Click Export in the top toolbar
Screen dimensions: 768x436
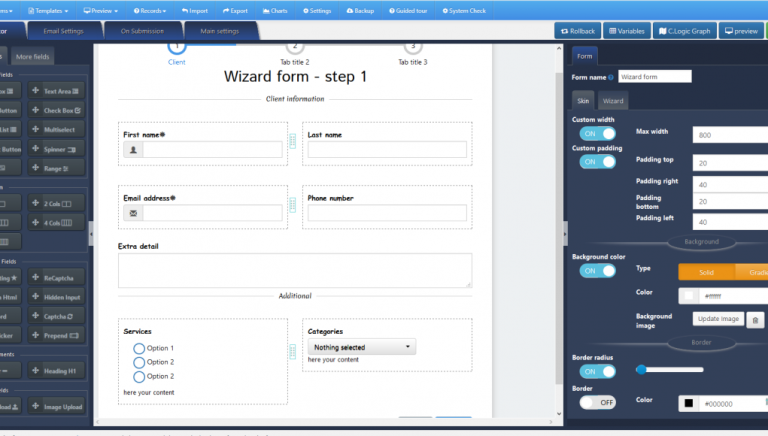coord(235,10)
